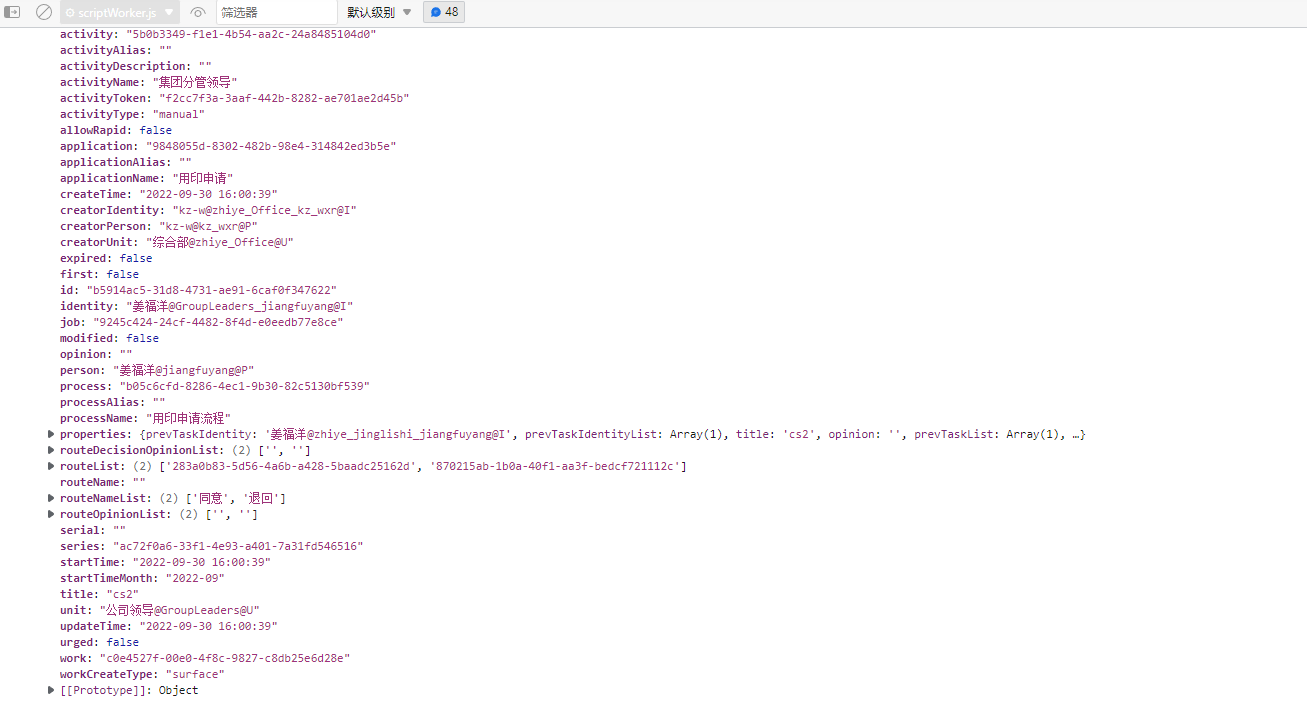
Task: Click the urged false value
Action: click(x=123, y=642)
